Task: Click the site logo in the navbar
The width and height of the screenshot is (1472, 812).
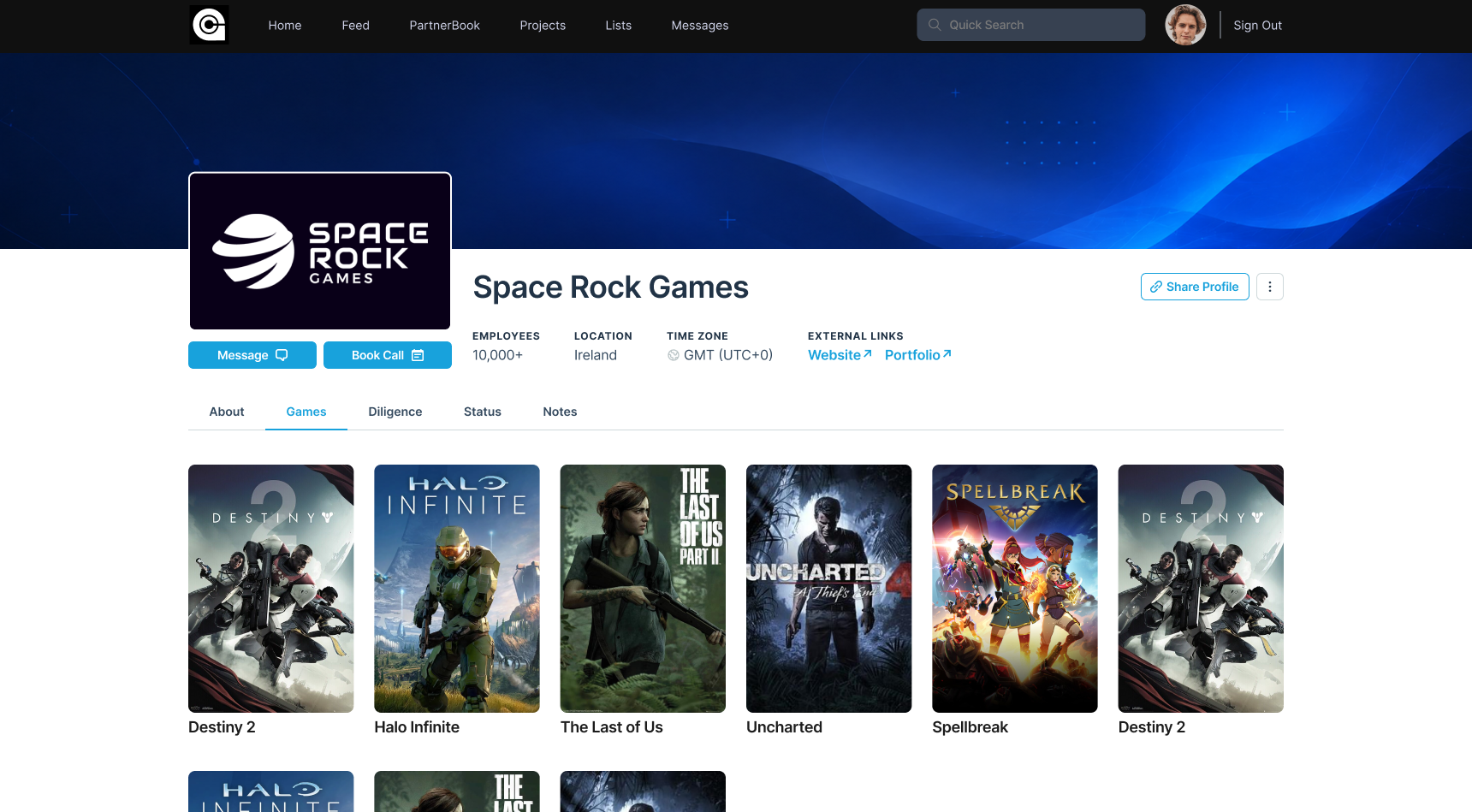Action: (x=209, y=25)
